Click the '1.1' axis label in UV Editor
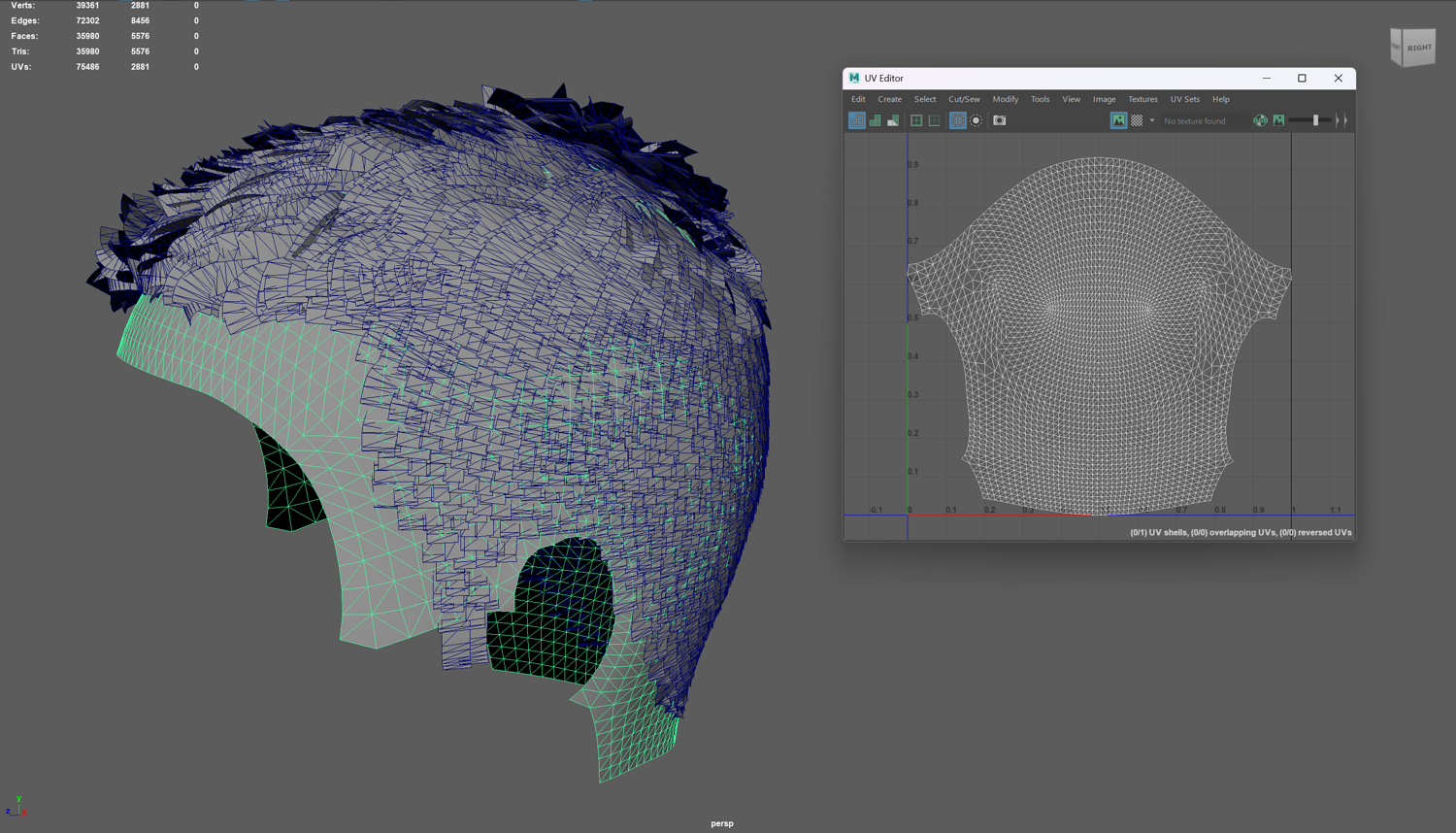Screen dimensions: 1456x833 (x=1336, y=510)
